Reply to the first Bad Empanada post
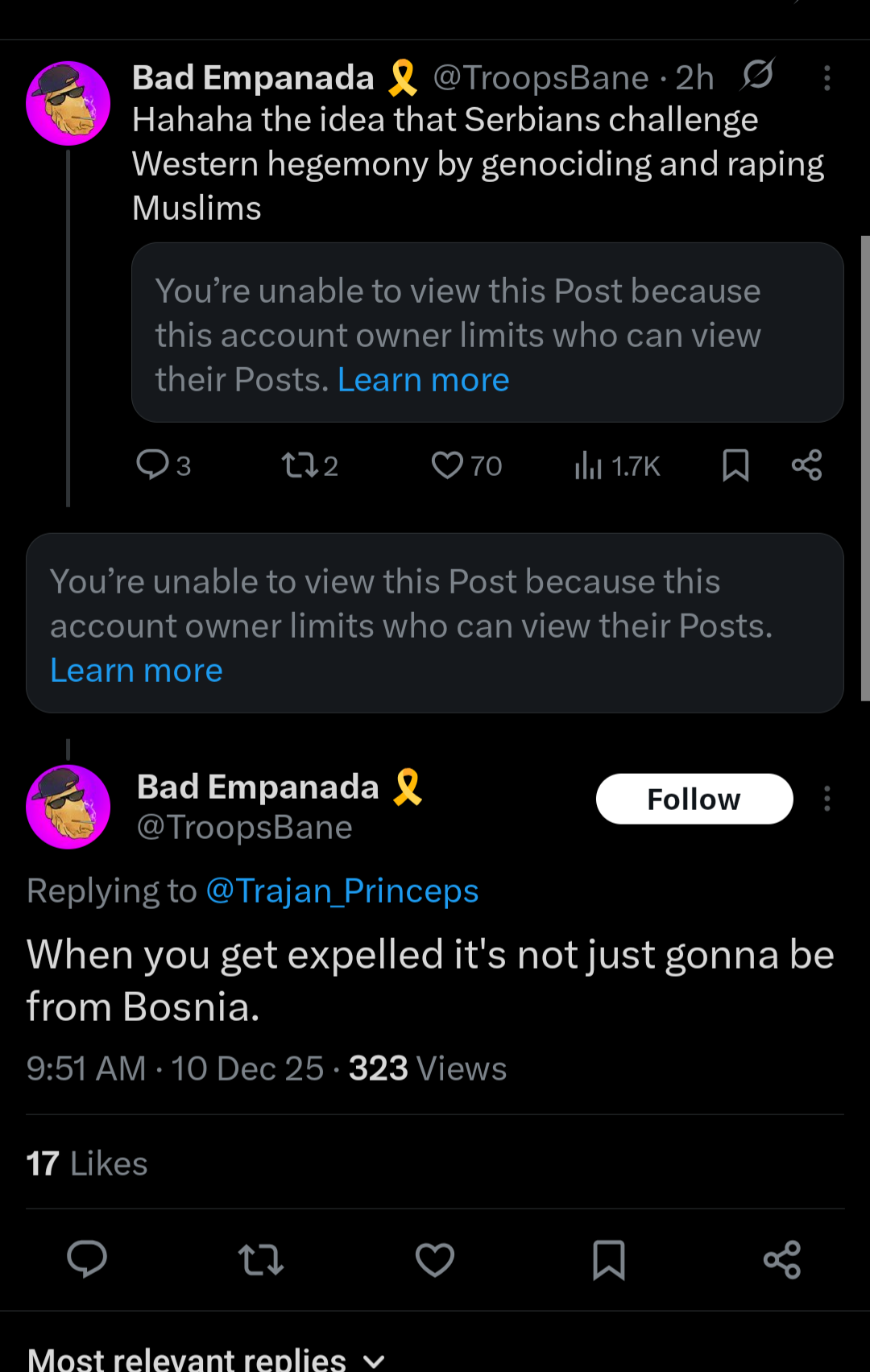Image resolution: width=870 pixels, height=1372 pixels. pyautogui.click(x=153, y=465)
